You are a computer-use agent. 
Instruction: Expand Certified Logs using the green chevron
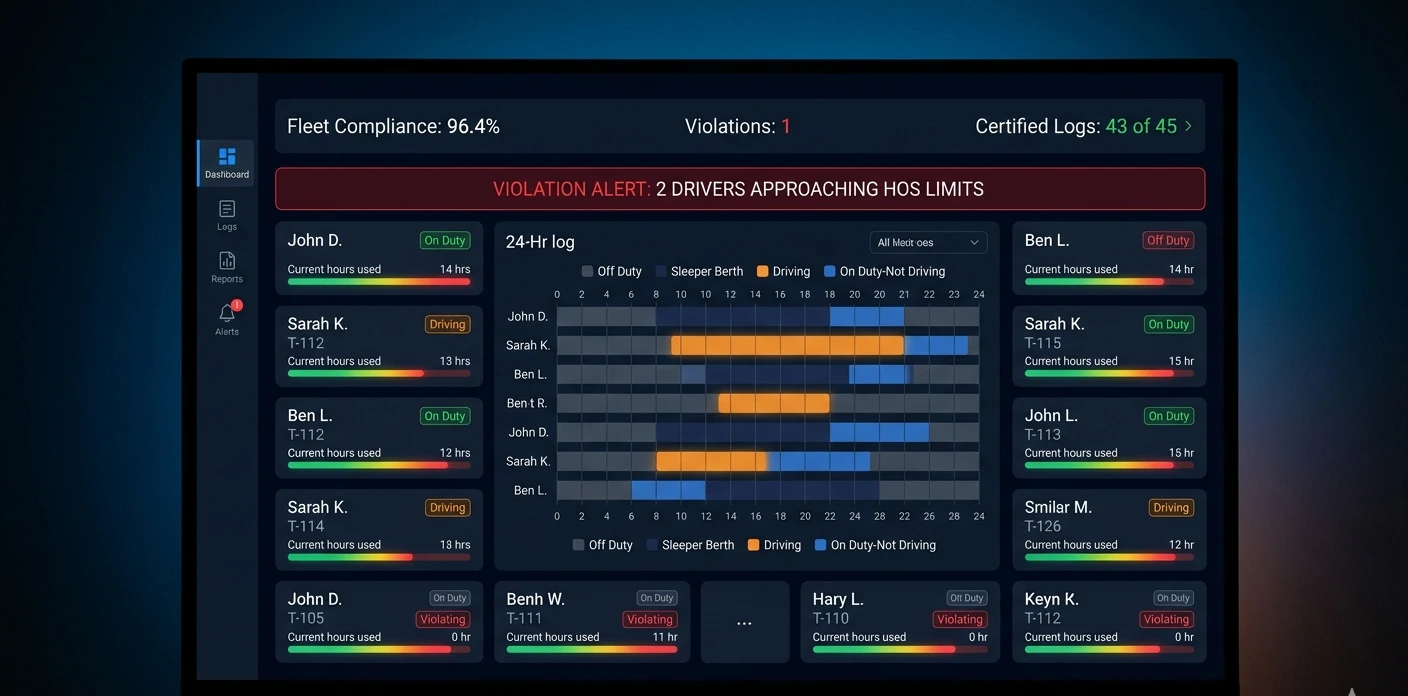1188,126
